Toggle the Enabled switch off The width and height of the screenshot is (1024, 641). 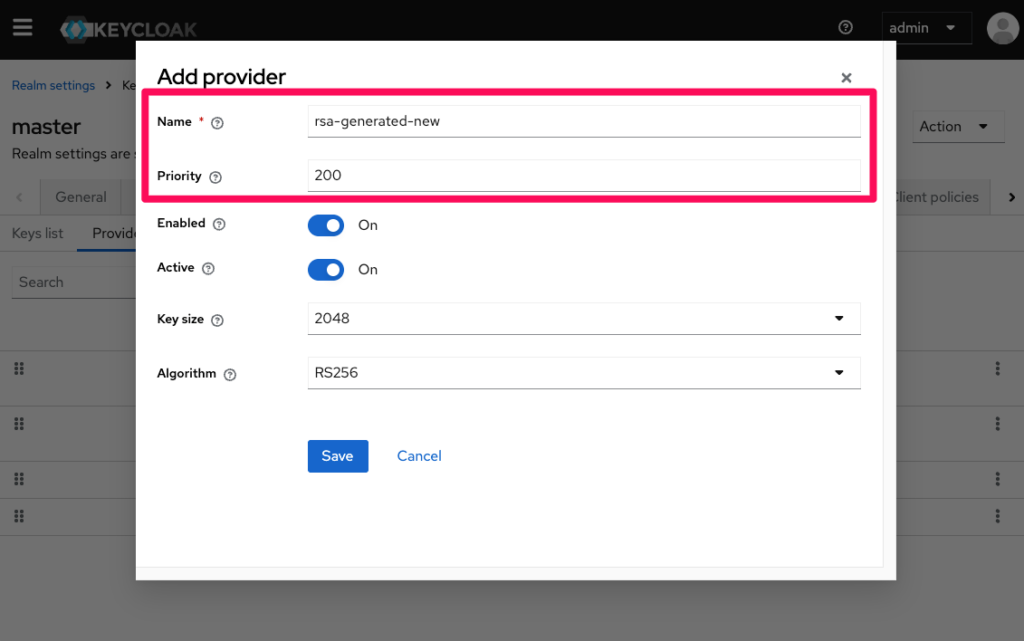click(325, 225)
